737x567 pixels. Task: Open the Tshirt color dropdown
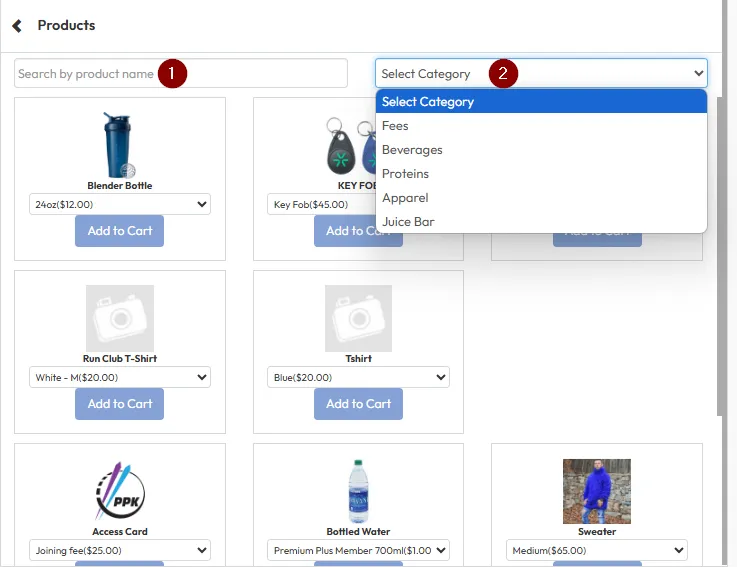[x=359, y=378]
